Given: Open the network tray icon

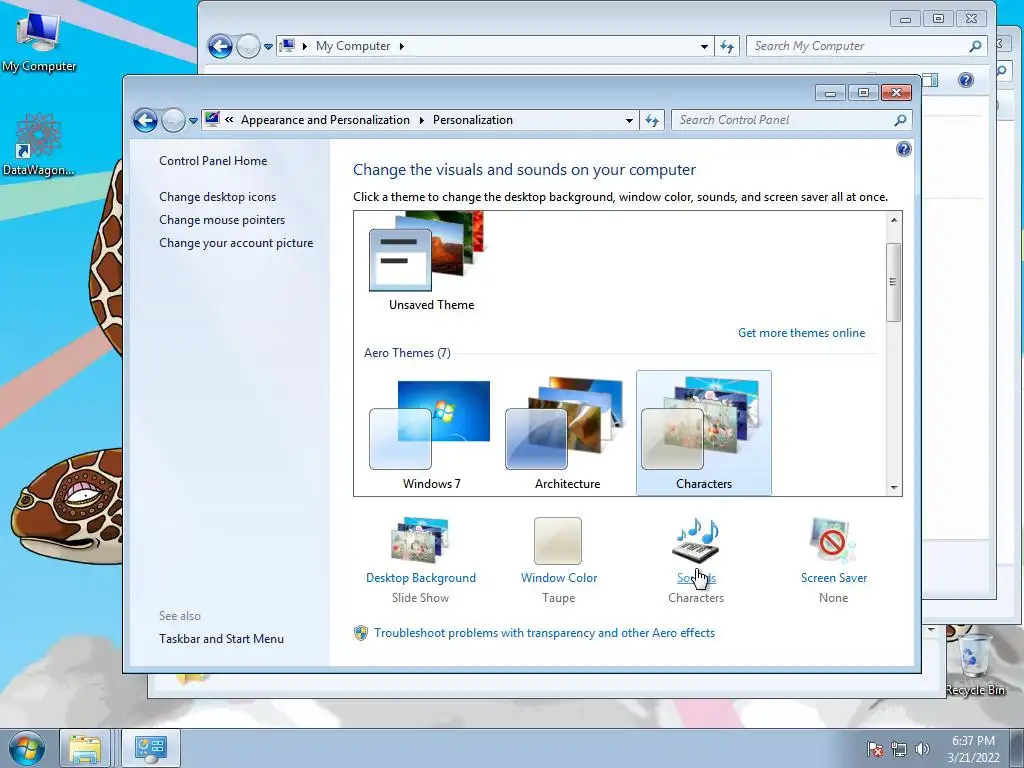Looking at the screenshot, I should coord(899,749).
